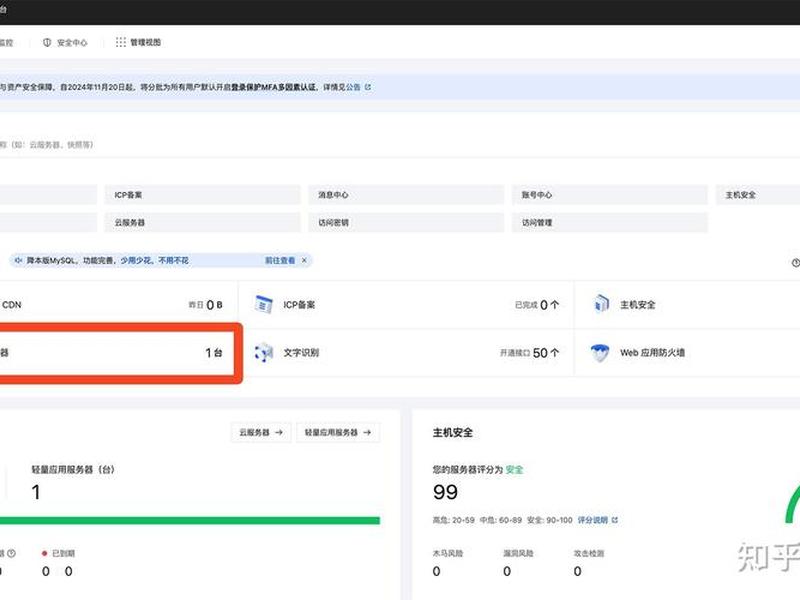Click the 主机安全 product icon in the product list
Image resolution: width=800 pixels, height=600 pixels.
point(601,303)
